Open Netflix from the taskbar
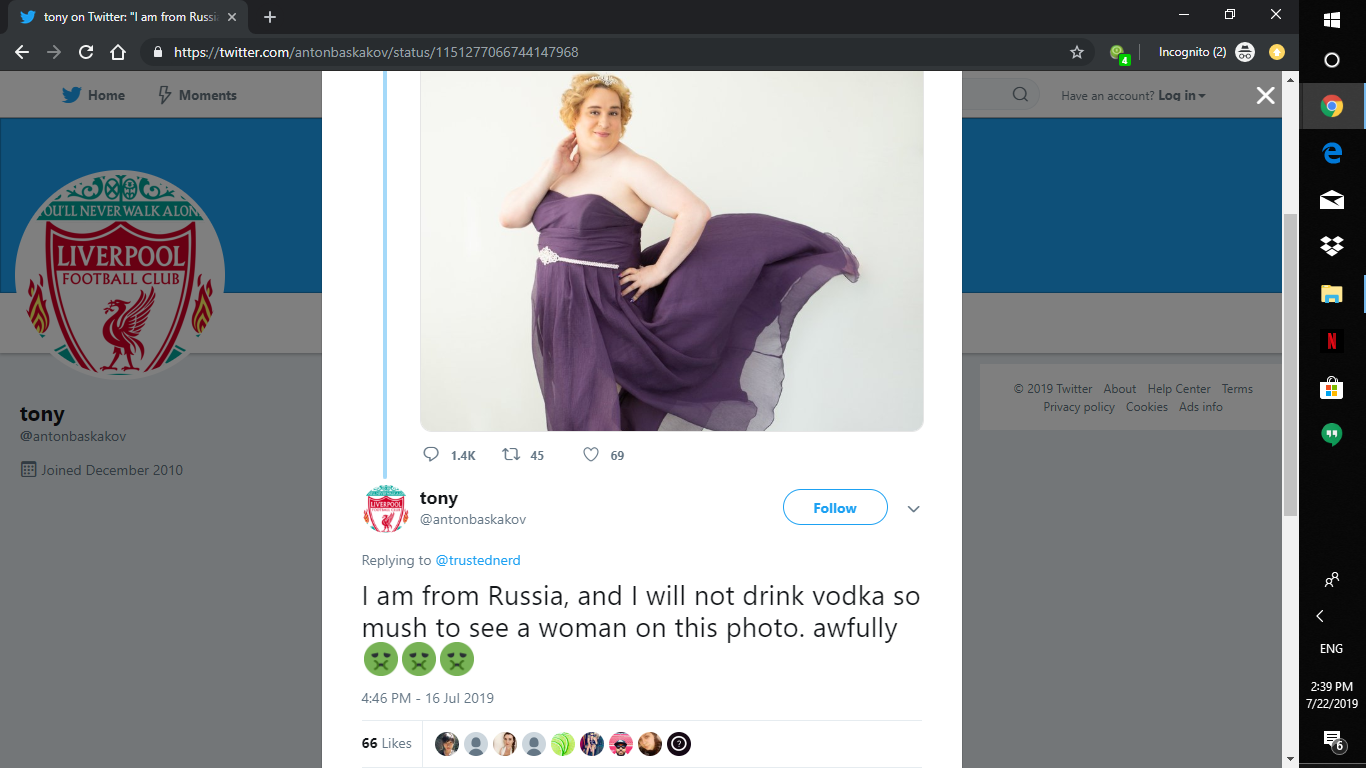The image size is (1366, 768). [x=1332, y=341]
